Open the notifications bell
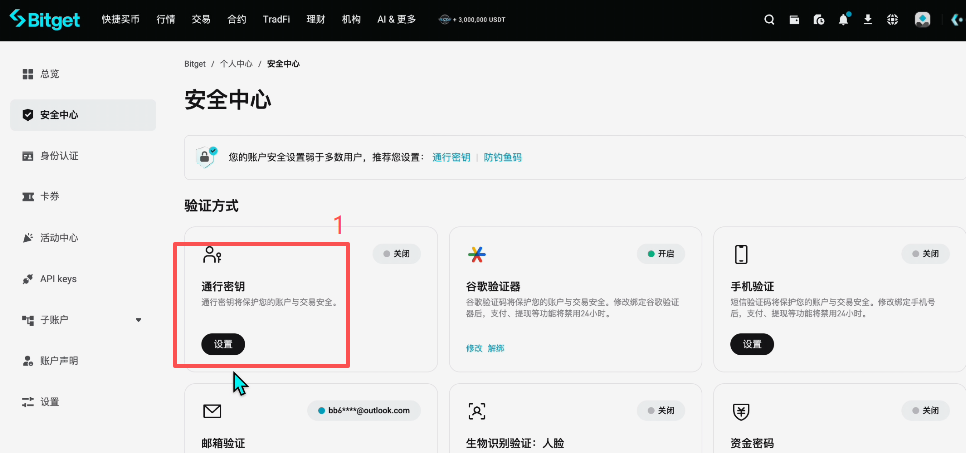Screen dimensions: 966x453 (843, 19)
